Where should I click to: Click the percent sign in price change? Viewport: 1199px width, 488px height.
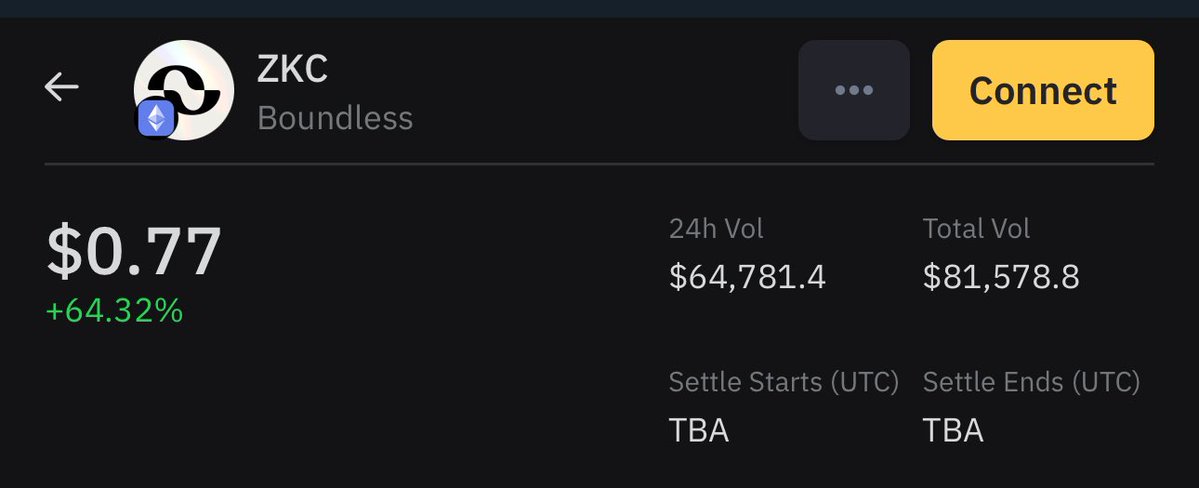click(171, 311)
